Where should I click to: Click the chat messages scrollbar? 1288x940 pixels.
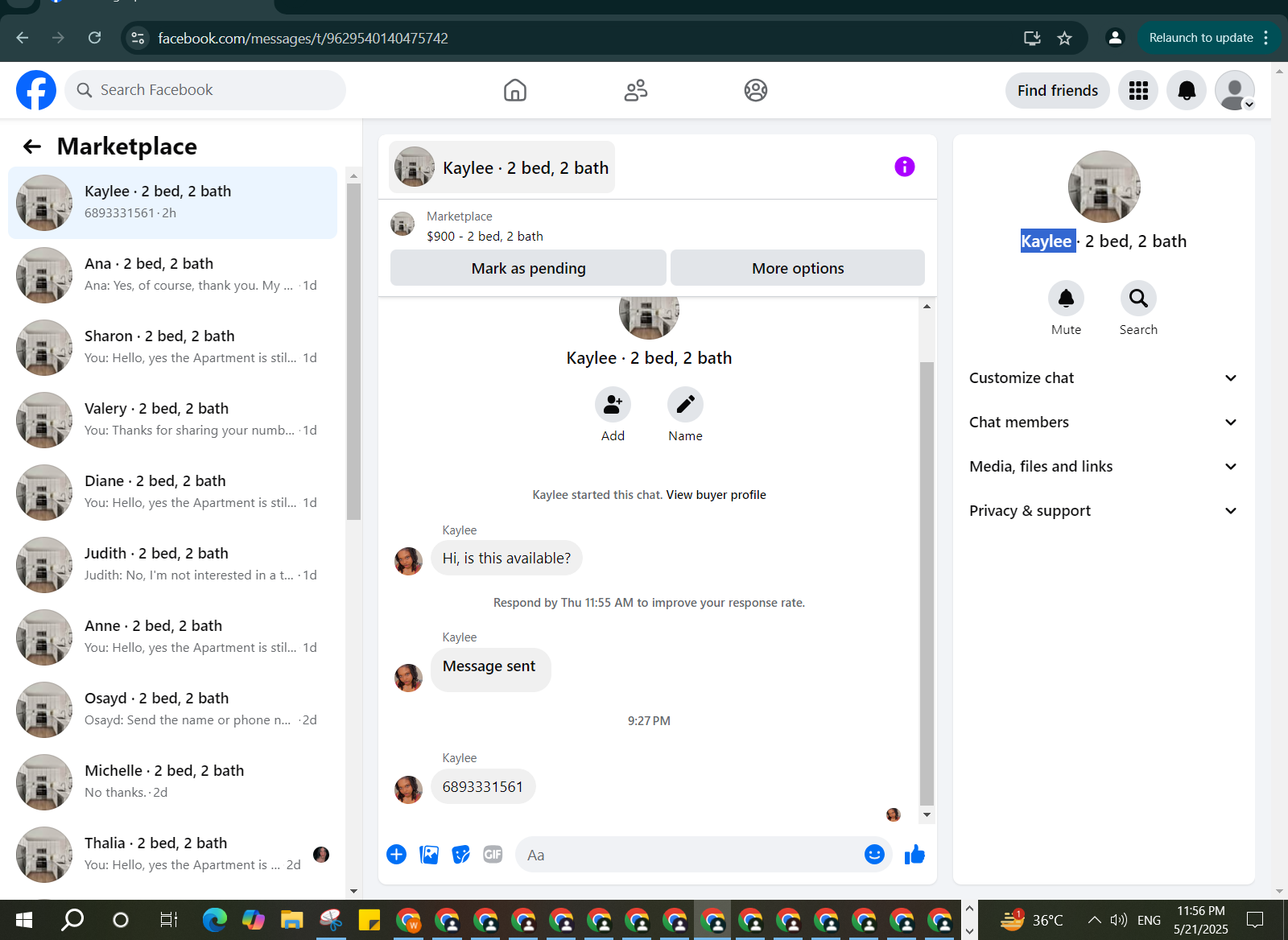927,583
